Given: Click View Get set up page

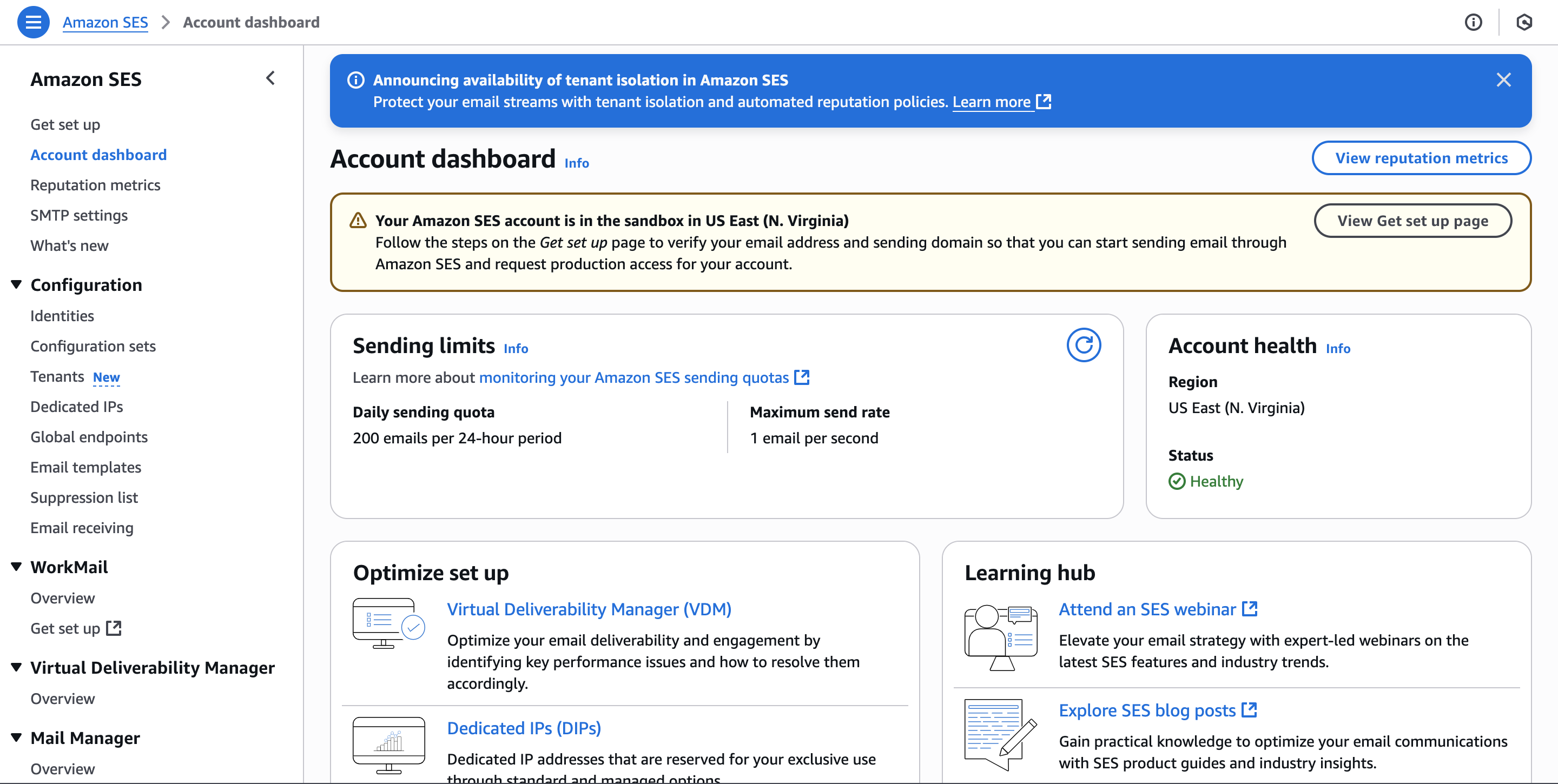Looking at the screenshot, I should [x=1413, y=221].
